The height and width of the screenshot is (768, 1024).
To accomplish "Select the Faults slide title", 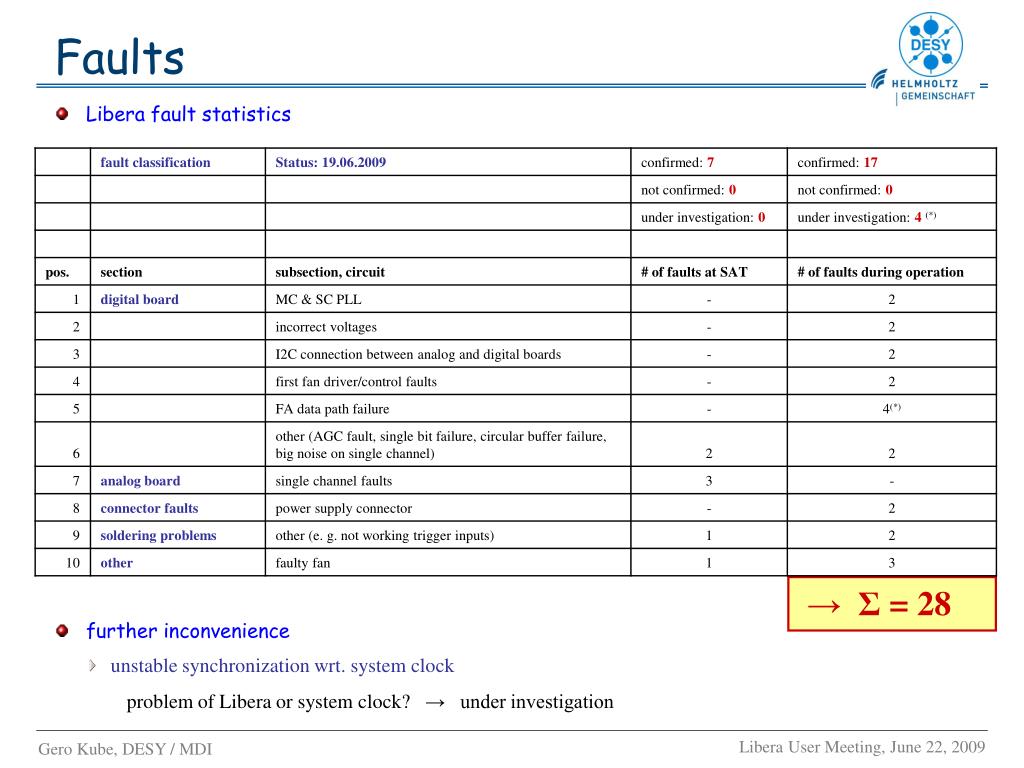I will pos(120,57).
